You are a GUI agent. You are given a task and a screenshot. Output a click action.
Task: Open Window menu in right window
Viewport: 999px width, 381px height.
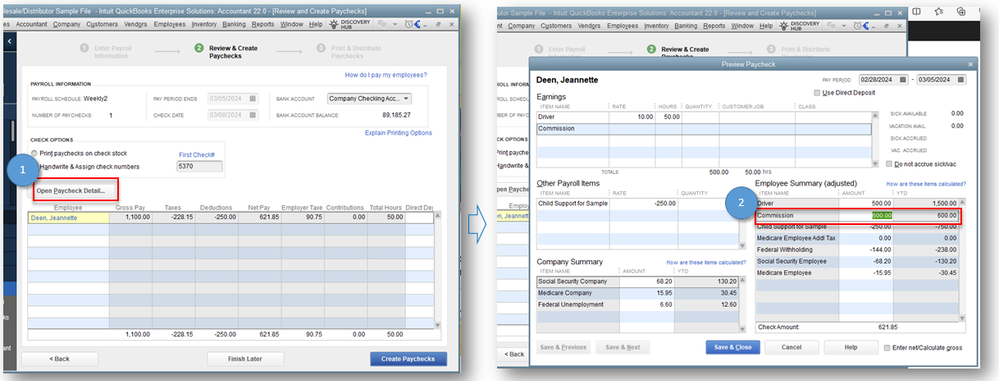742,26
